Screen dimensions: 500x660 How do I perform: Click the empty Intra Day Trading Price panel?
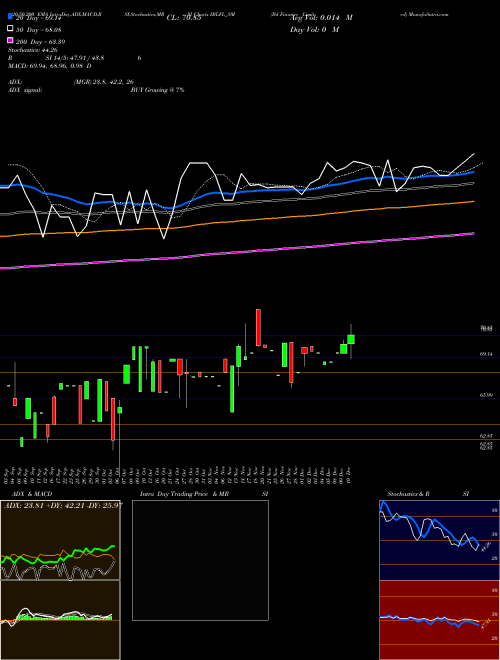[200, 560]
